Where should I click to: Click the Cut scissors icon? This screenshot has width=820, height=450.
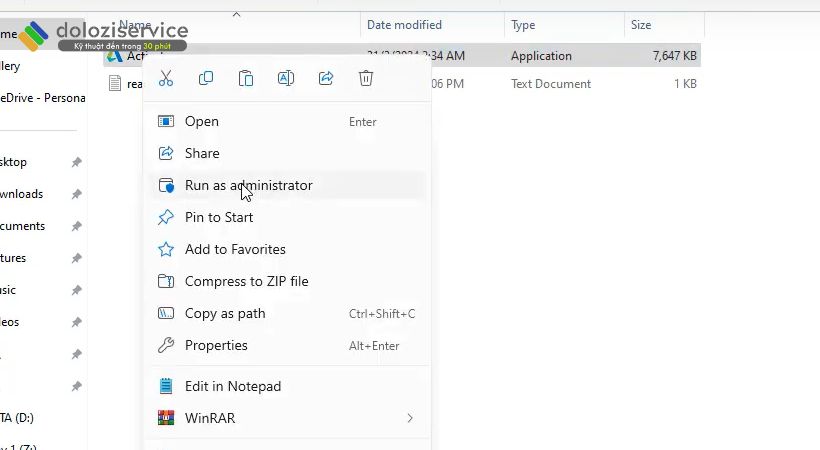(166, 78)
